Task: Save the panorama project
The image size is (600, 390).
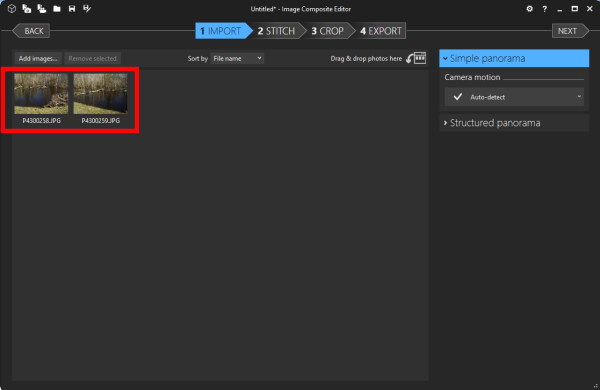Action: pyautogui.click(x=72, y=8)
